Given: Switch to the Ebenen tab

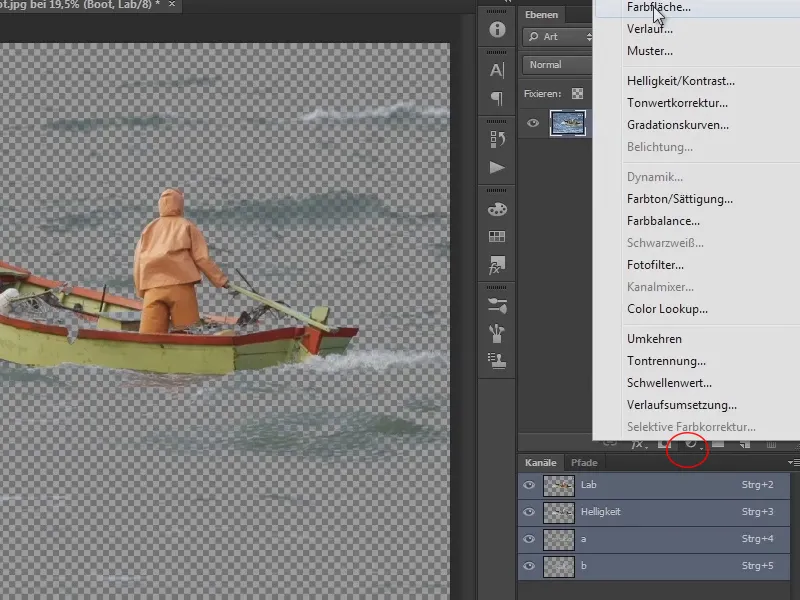Looking at the screenshot, I should pyautogui.click(x=541, y=15).
